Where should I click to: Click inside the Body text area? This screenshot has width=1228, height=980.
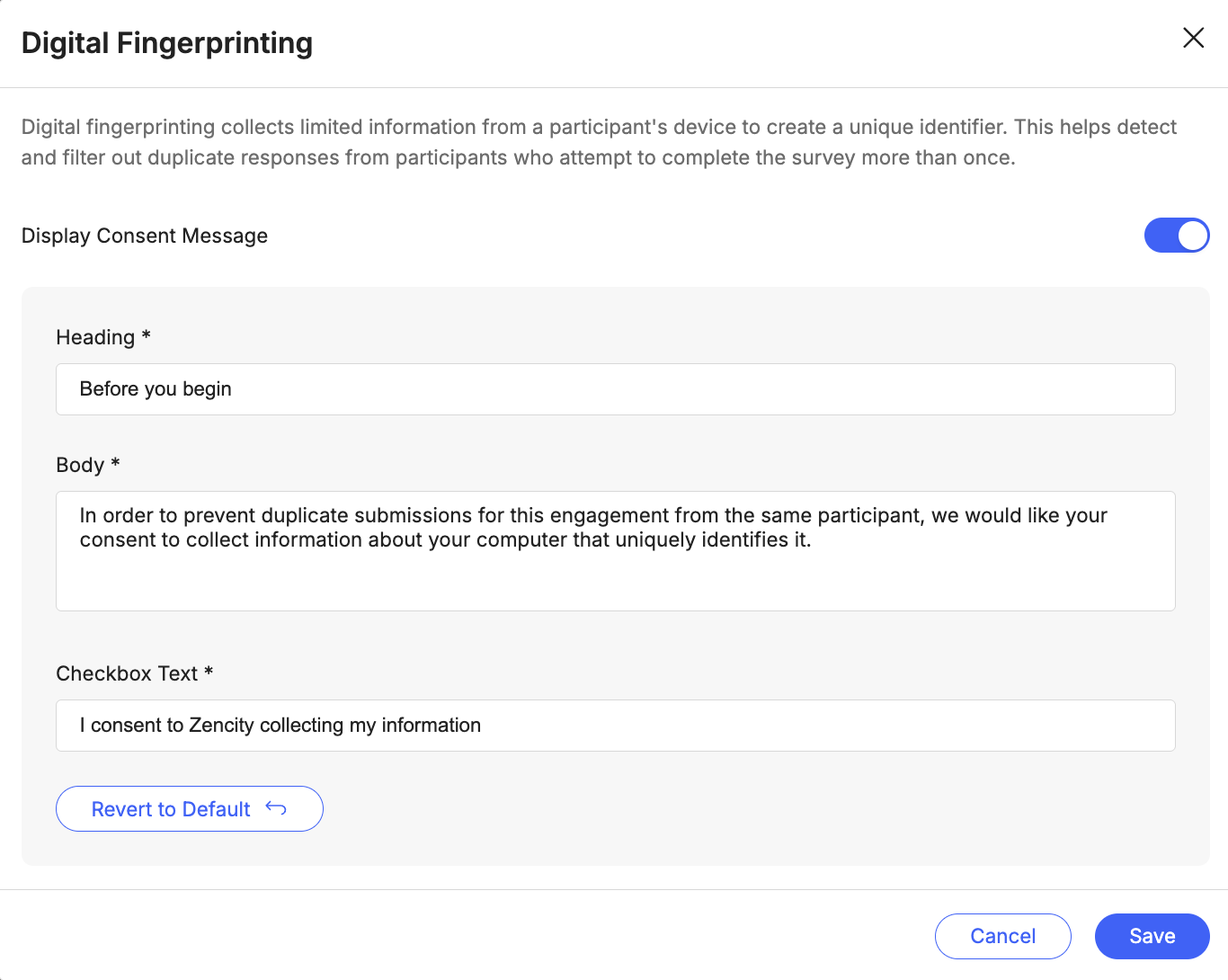(615, 551)
